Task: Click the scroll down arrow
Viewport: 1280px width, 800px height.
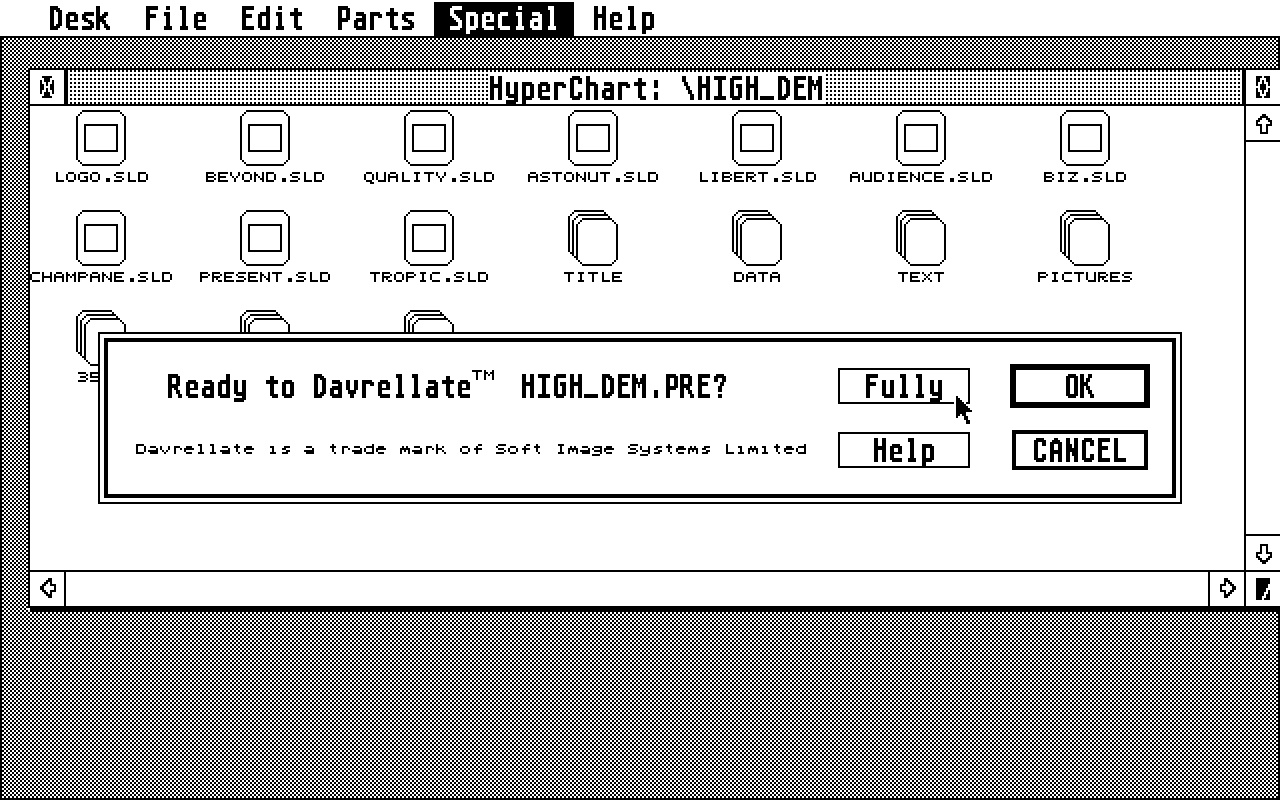Action: pos(1262,553)
